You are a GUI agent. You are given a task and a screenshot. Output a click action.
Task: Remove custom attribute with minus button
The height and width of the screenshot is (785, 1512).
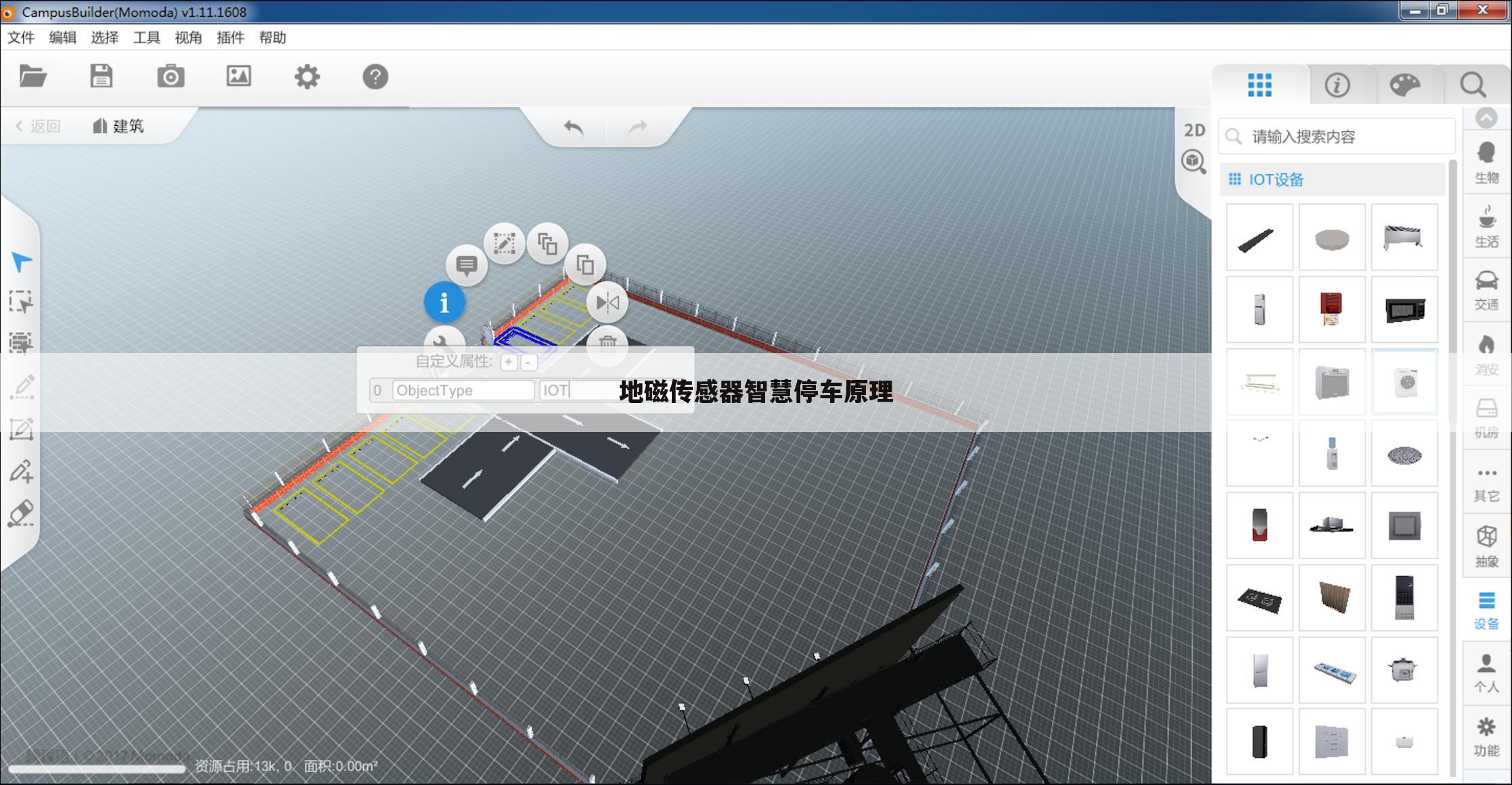(529, 362)
